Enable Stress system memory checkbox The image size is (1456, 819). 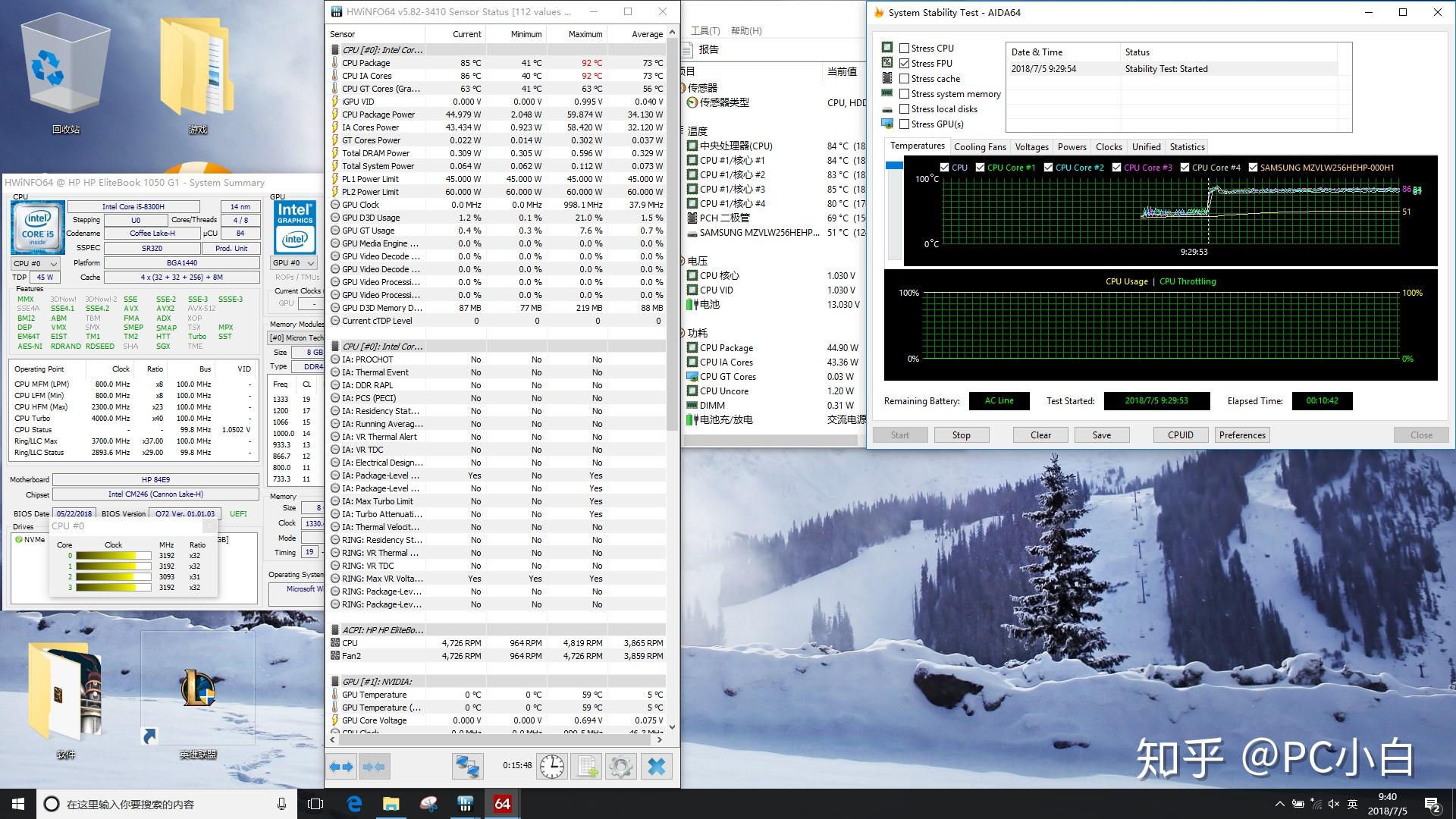pyautogui.click(x=904, y=94)
